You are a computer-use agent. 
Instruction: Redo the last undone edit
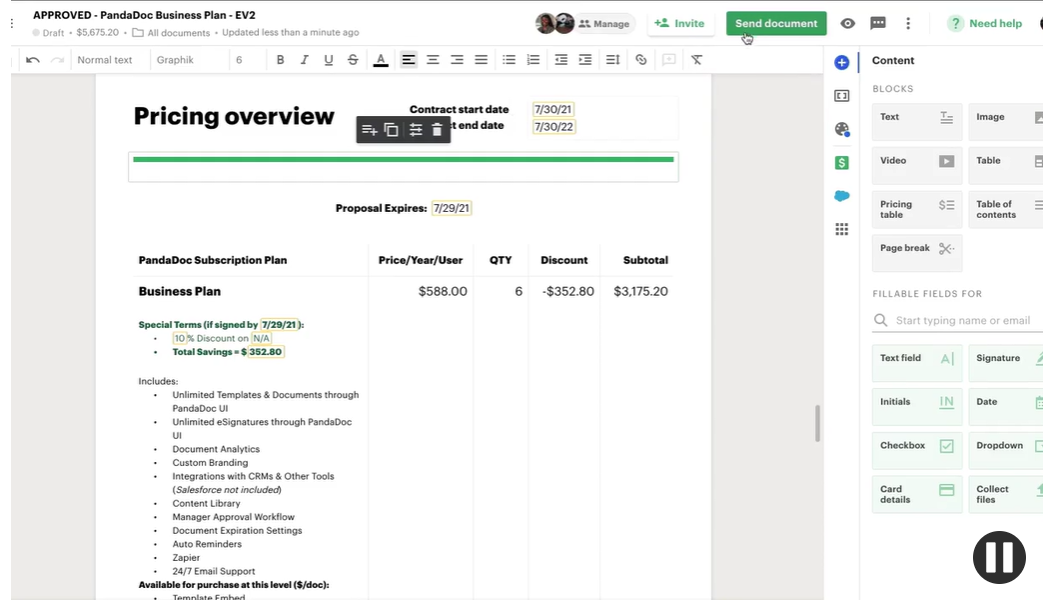coord(57,60)
